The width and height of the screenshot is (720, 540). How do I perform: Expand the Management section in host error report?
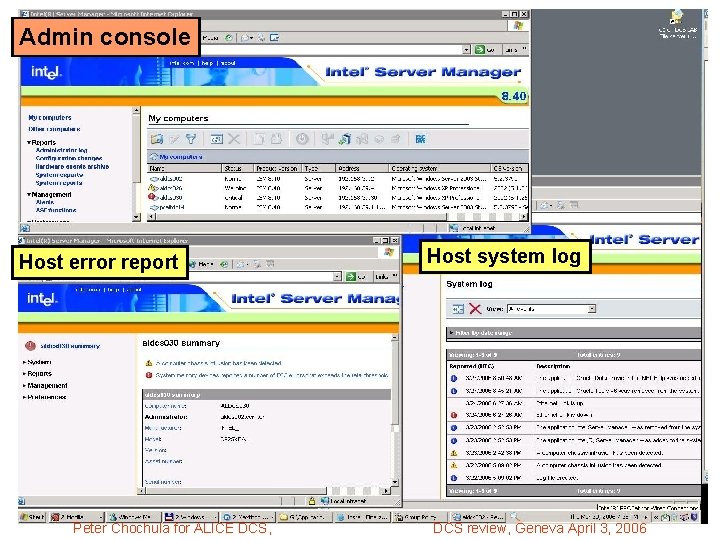45,386
